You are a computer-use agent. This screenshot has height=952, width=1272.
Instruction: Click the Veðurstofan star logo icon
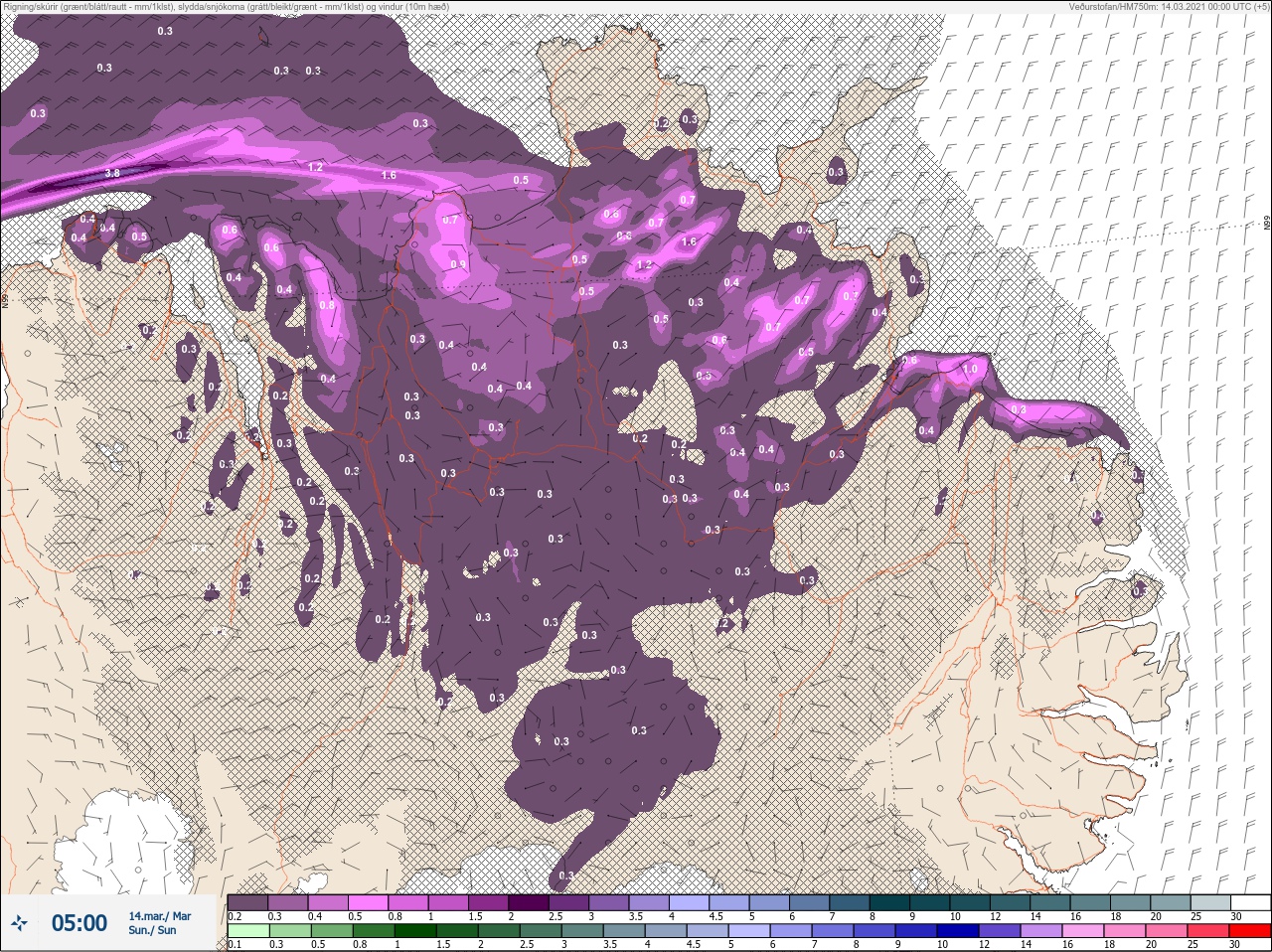pyautogui.click(x=19, y=924)
